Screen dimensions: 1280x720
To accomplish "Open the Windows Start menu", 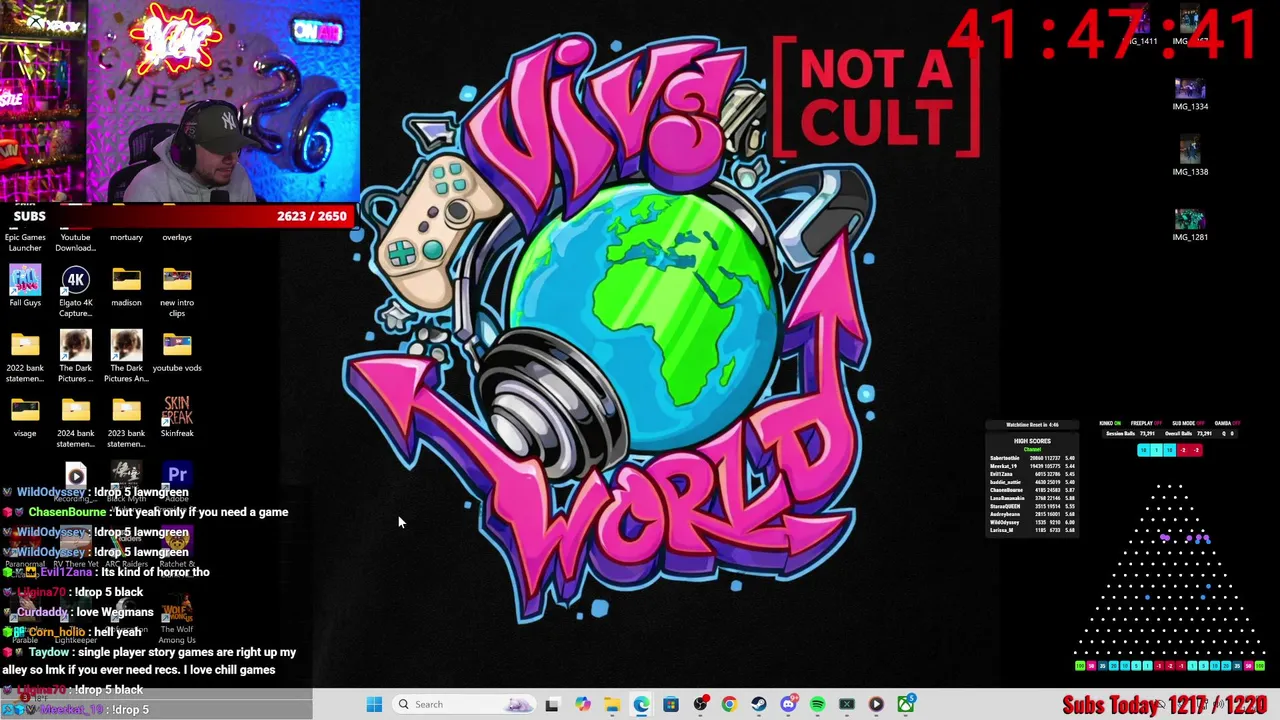I will (374, 704).
